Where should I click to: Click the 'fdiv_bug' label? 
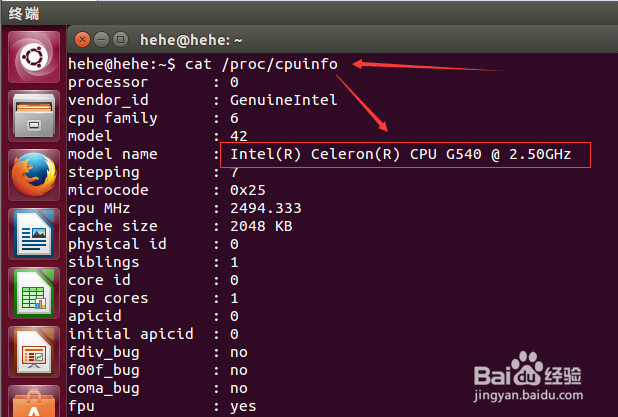point(104,352)
